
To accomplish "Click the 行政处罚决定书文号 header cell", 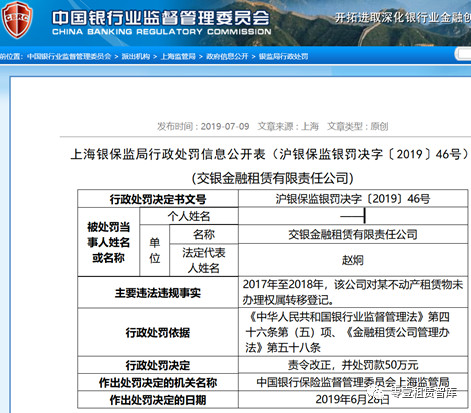I will 158,199.
